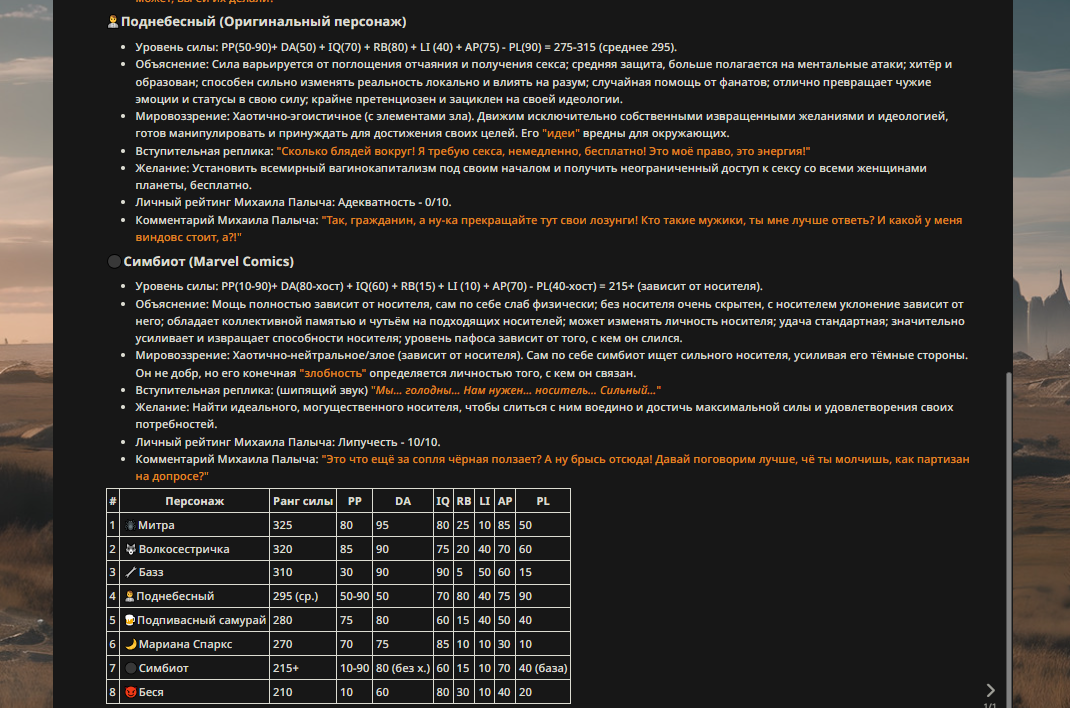Click the blade icon next to Базз

coord(131,572)
